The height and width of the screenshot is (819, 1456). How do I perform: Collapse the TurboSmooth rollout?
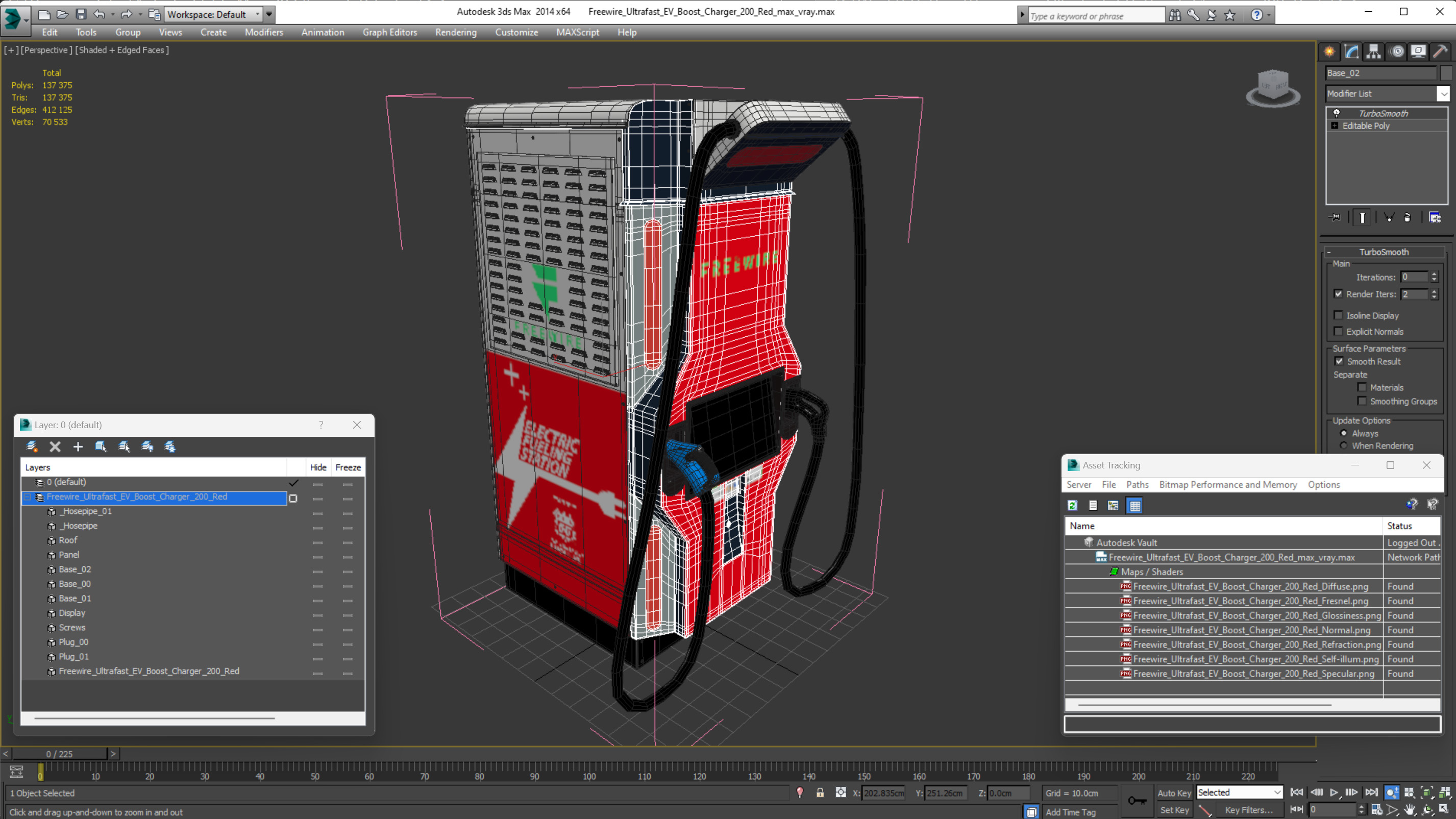(x=1328, y=252)
